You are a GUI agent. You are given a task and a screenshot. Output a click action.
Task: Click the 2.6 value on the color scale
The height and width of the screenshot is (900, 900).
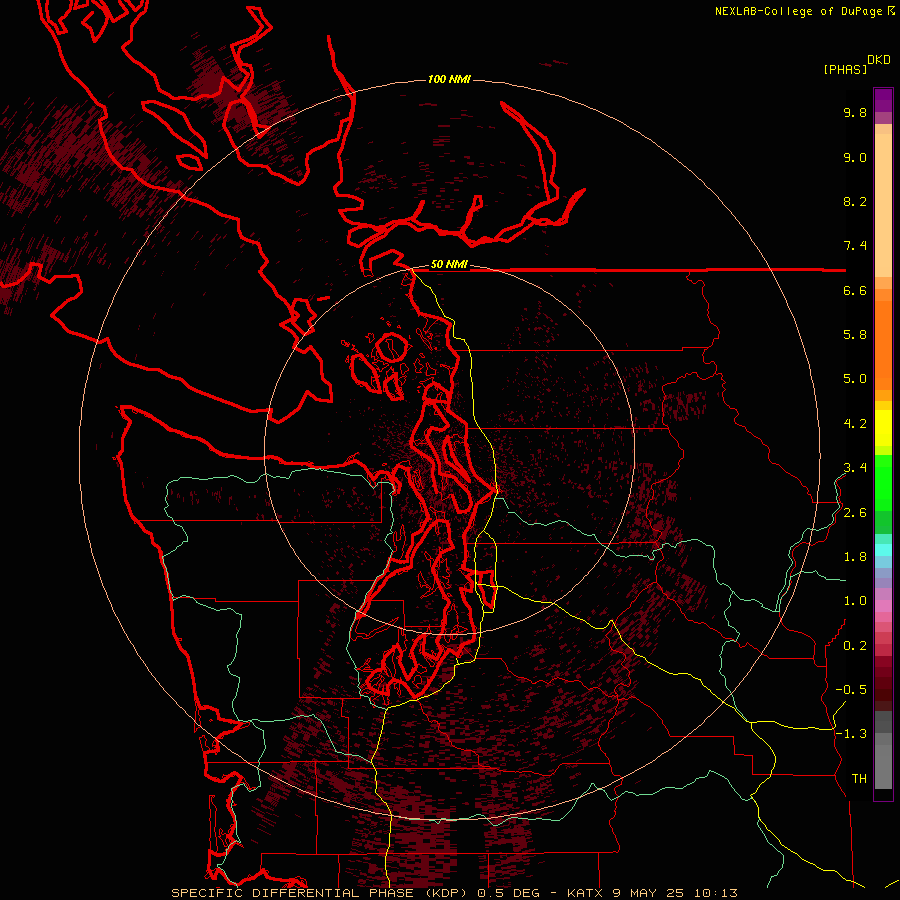pos(855,513)
